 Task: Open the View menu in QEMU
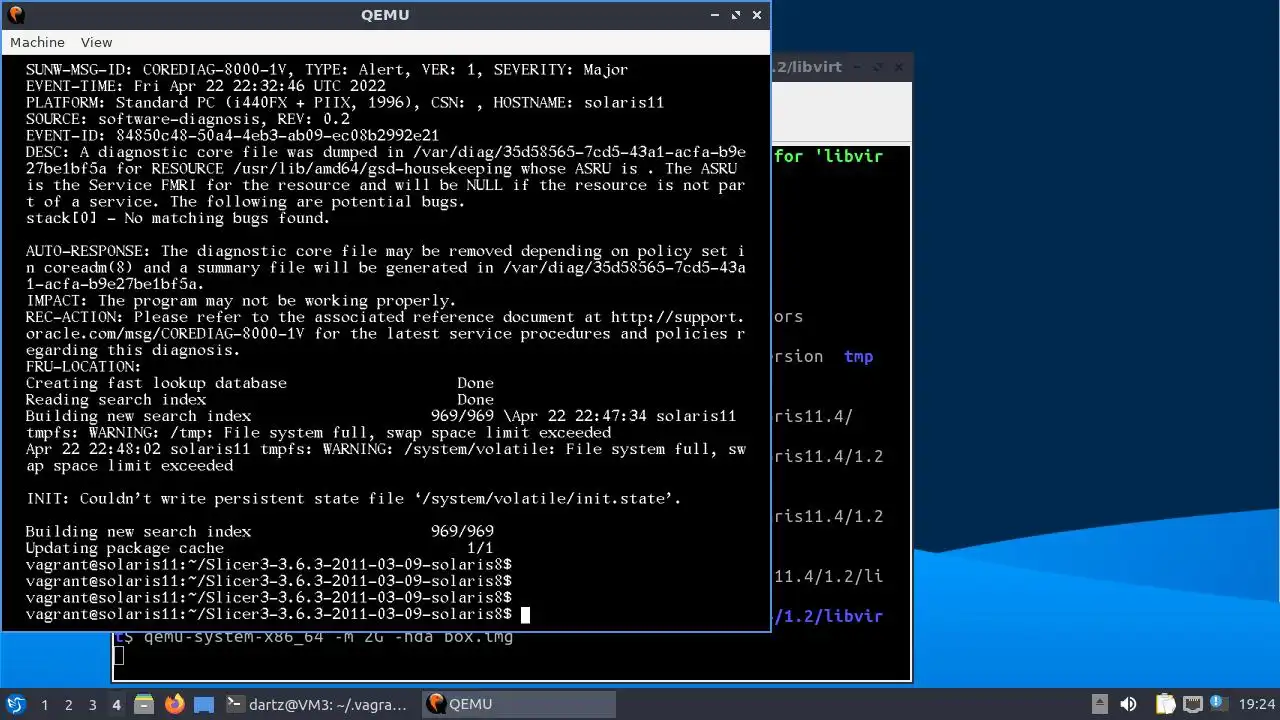pos(96,42)
